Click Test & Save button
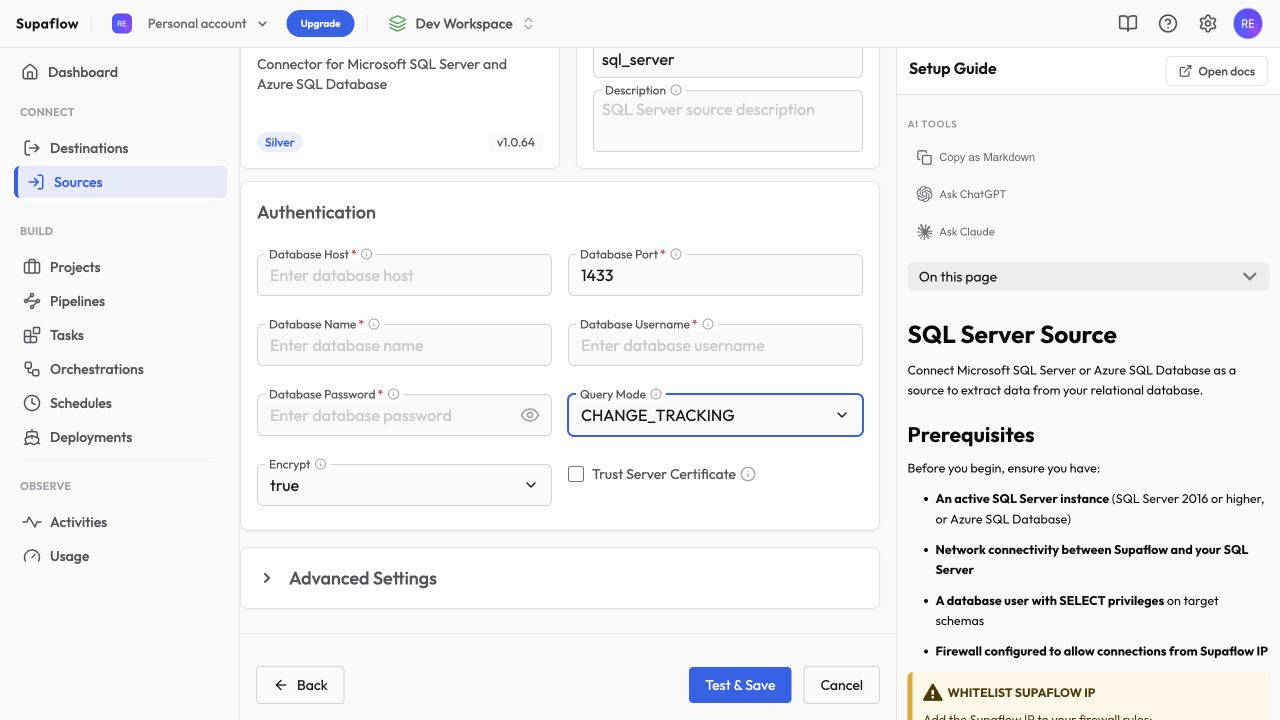 740,685
